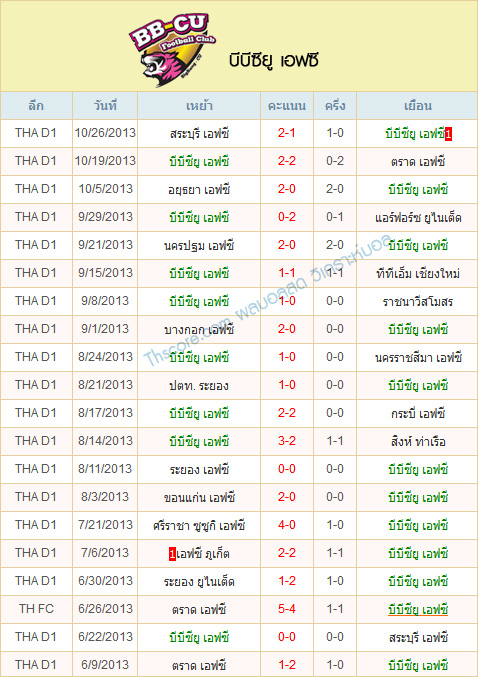The height and width of the screenshot is (677, 478).
Task: Click red card badge in 10/26/2013 row
Action: [448, 134]
